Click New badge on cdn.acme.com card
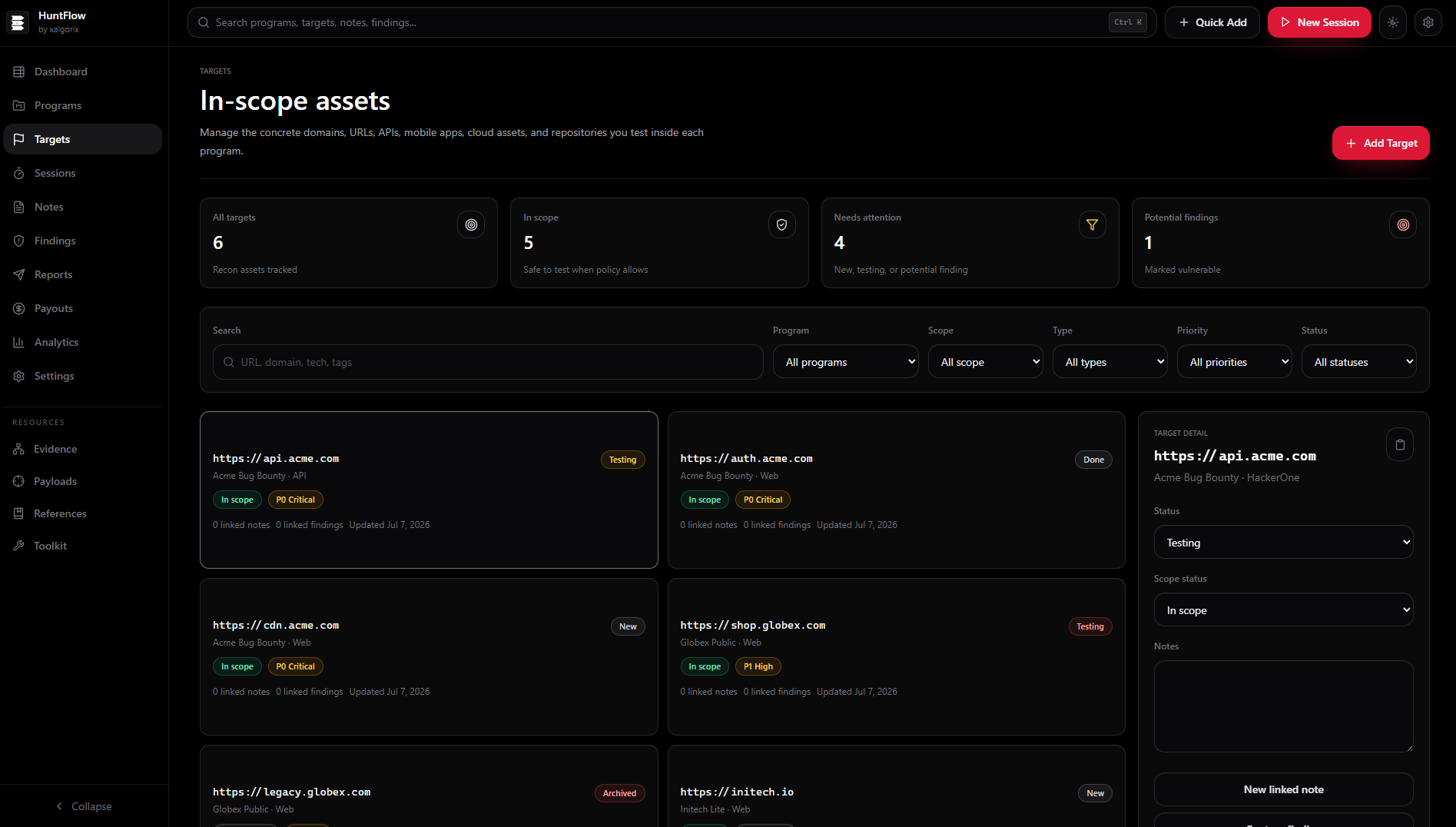 click(x=628, y=626)
